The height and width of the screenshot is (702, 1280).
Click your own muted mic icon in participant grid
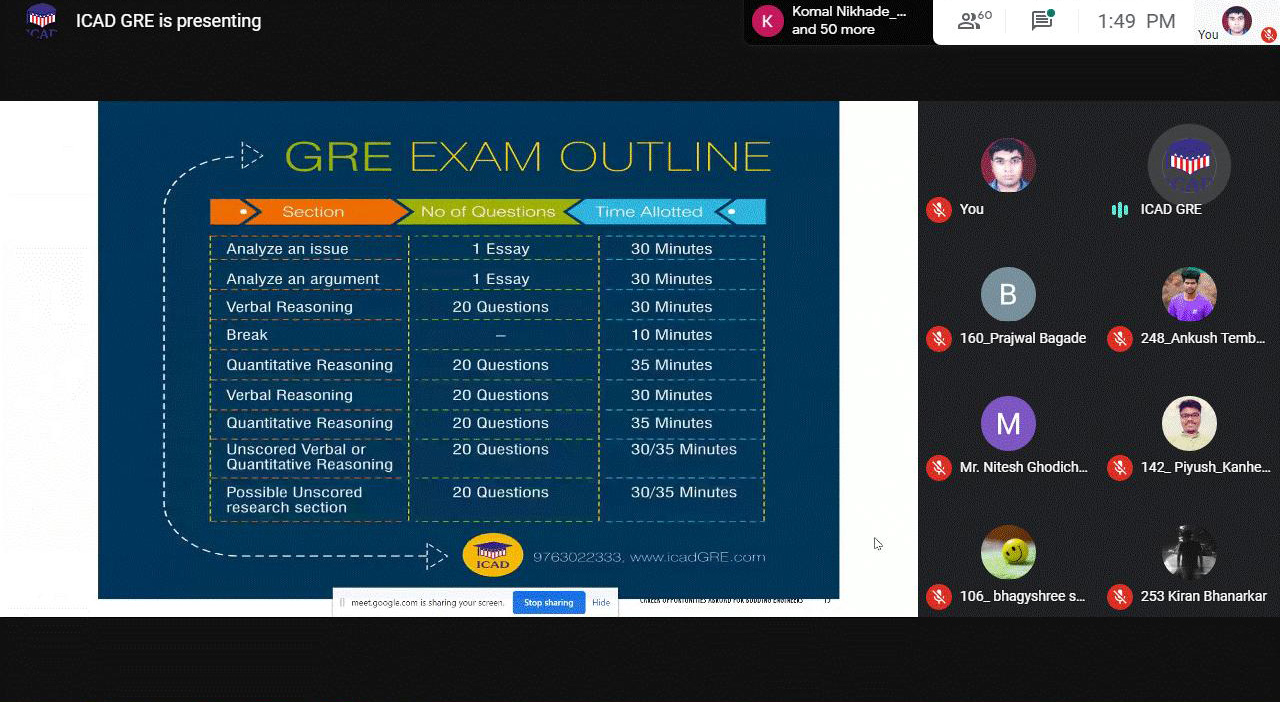[x=938, y=210]
